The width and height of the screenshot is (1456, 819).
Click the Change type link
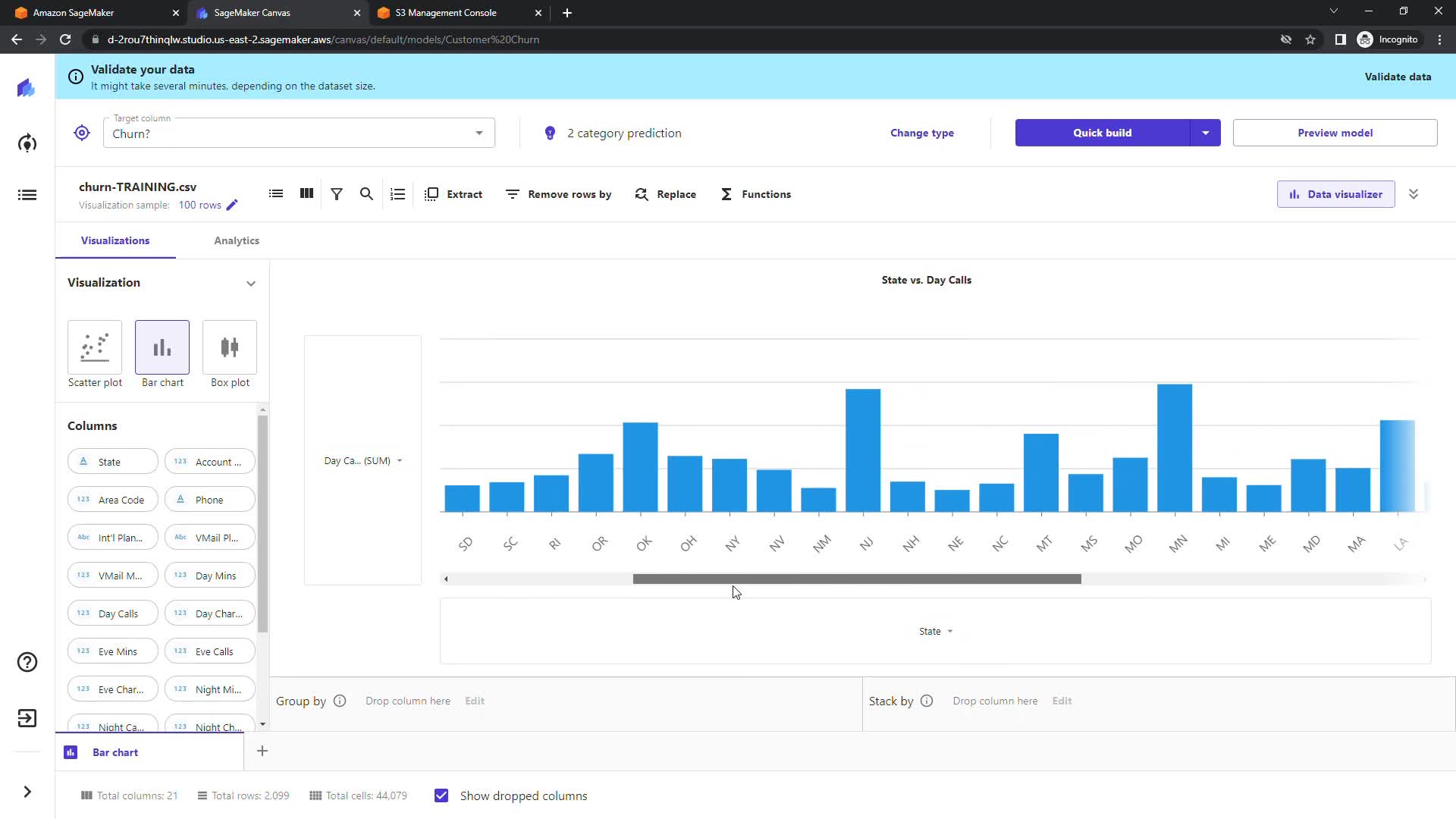pyautogui.click(x=922, y=133)
